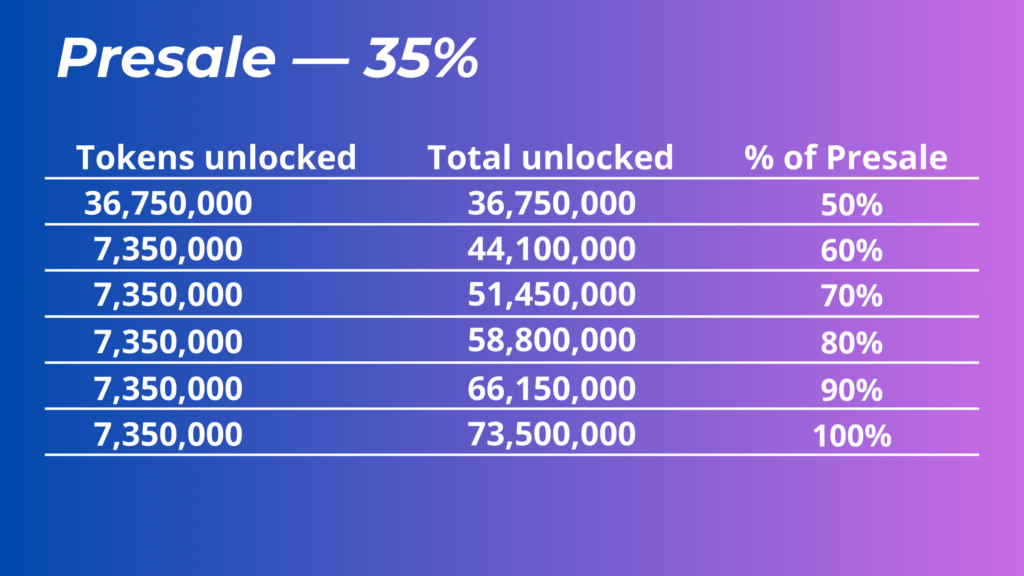Click the 70% presale value

[x=851, y=297]
